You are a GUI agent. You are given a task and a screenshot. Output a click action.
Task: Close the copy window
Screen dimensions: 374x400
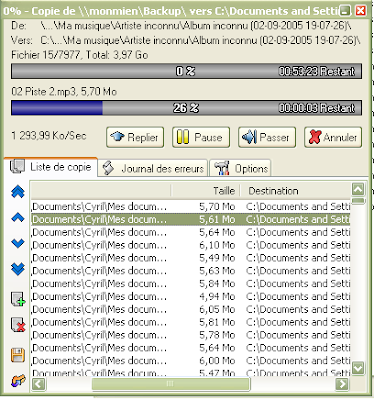click(360, 11)
